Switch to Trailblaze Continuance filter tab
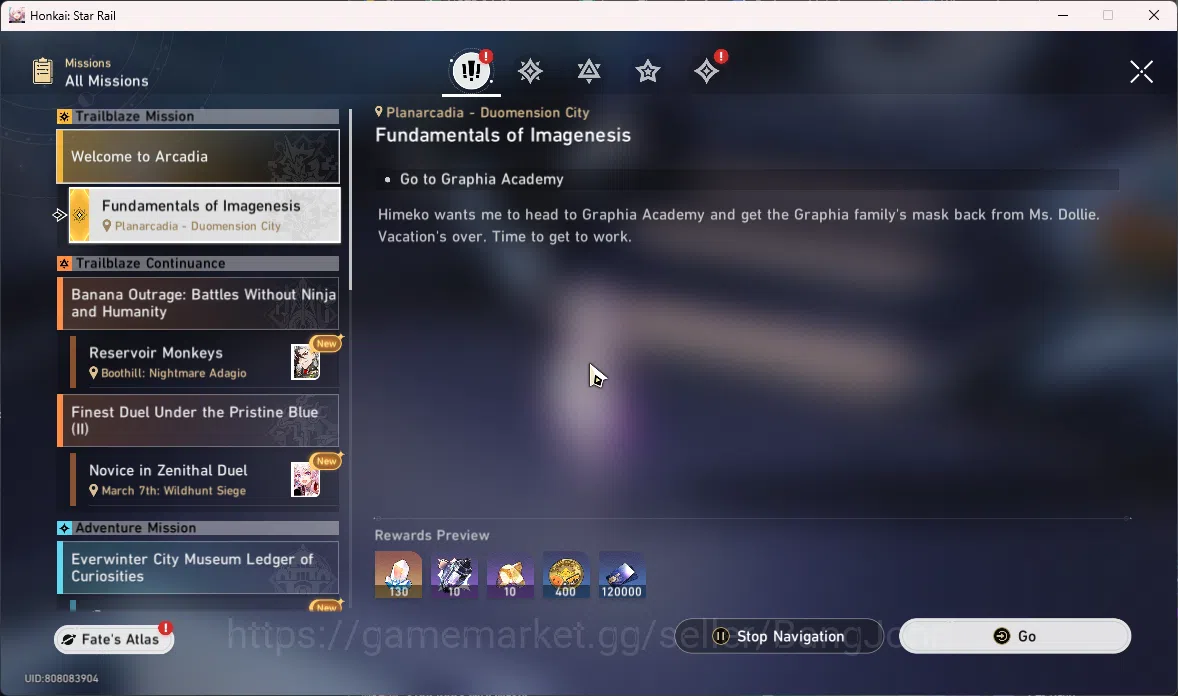Viewport: 1178px width, 696px height. pyautogui.click(x=589, y=71)
